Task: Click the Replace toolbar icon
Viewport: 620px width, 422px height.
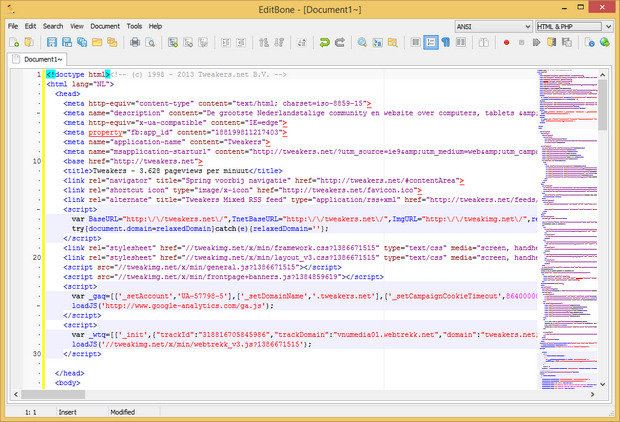Action: pyautogui.click(x=378, y=42)
